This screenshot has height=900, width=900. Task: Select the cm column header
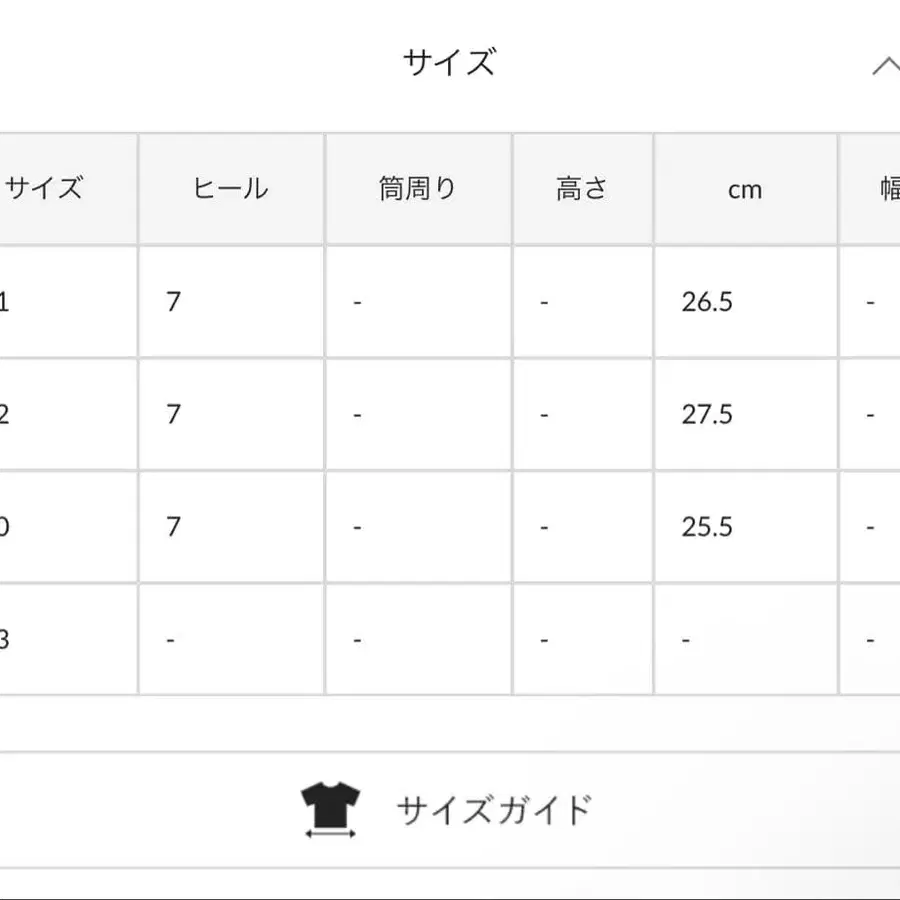coord(745,188)
